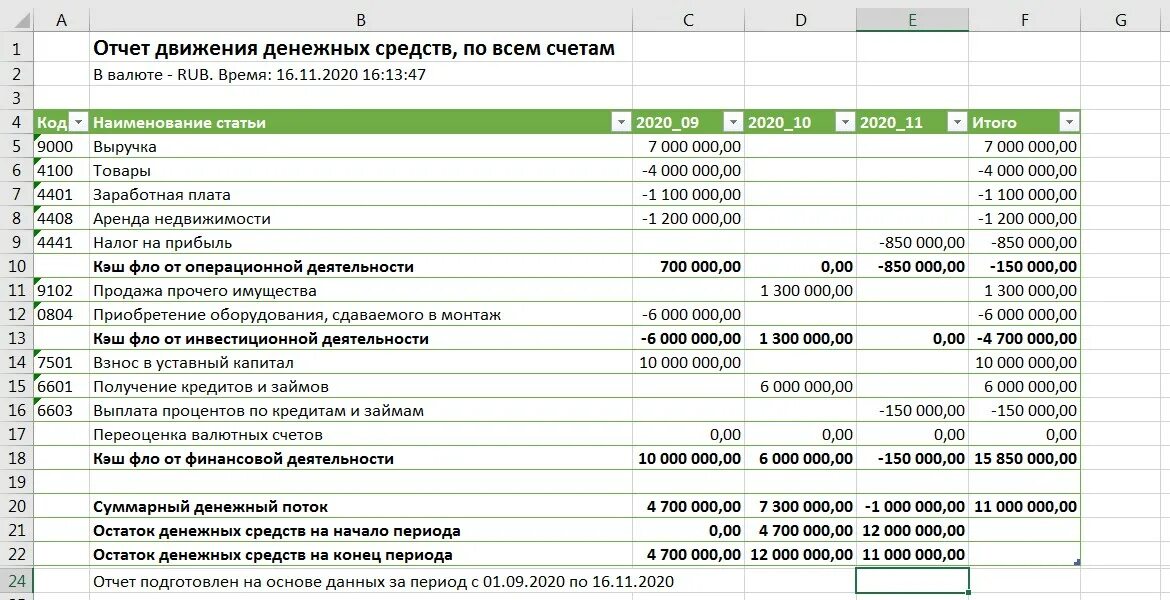Select row 1 header
The image size is (1170, 600).
coord(16,49)
